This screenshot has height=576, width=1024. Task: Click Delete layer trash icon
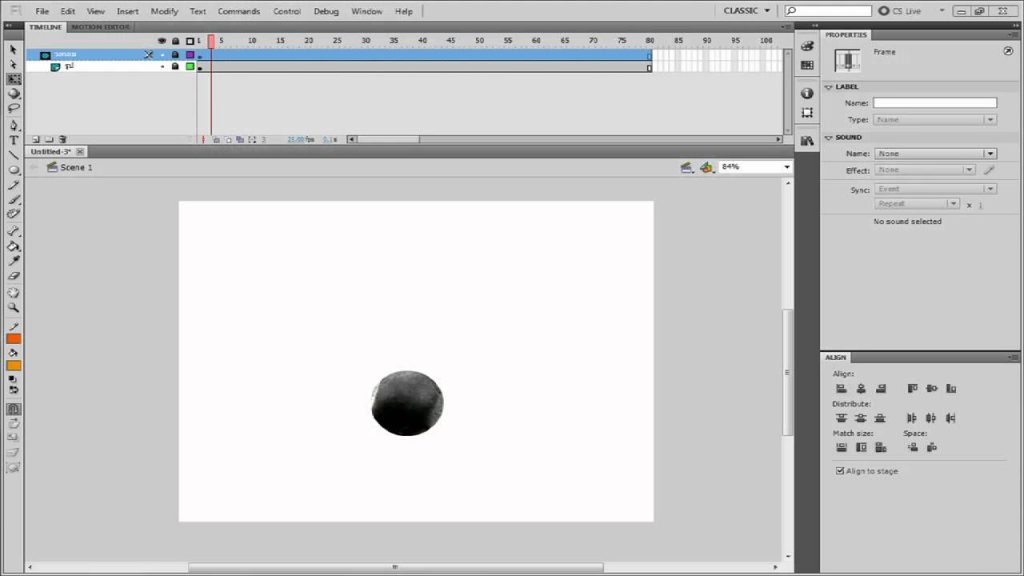63,139
